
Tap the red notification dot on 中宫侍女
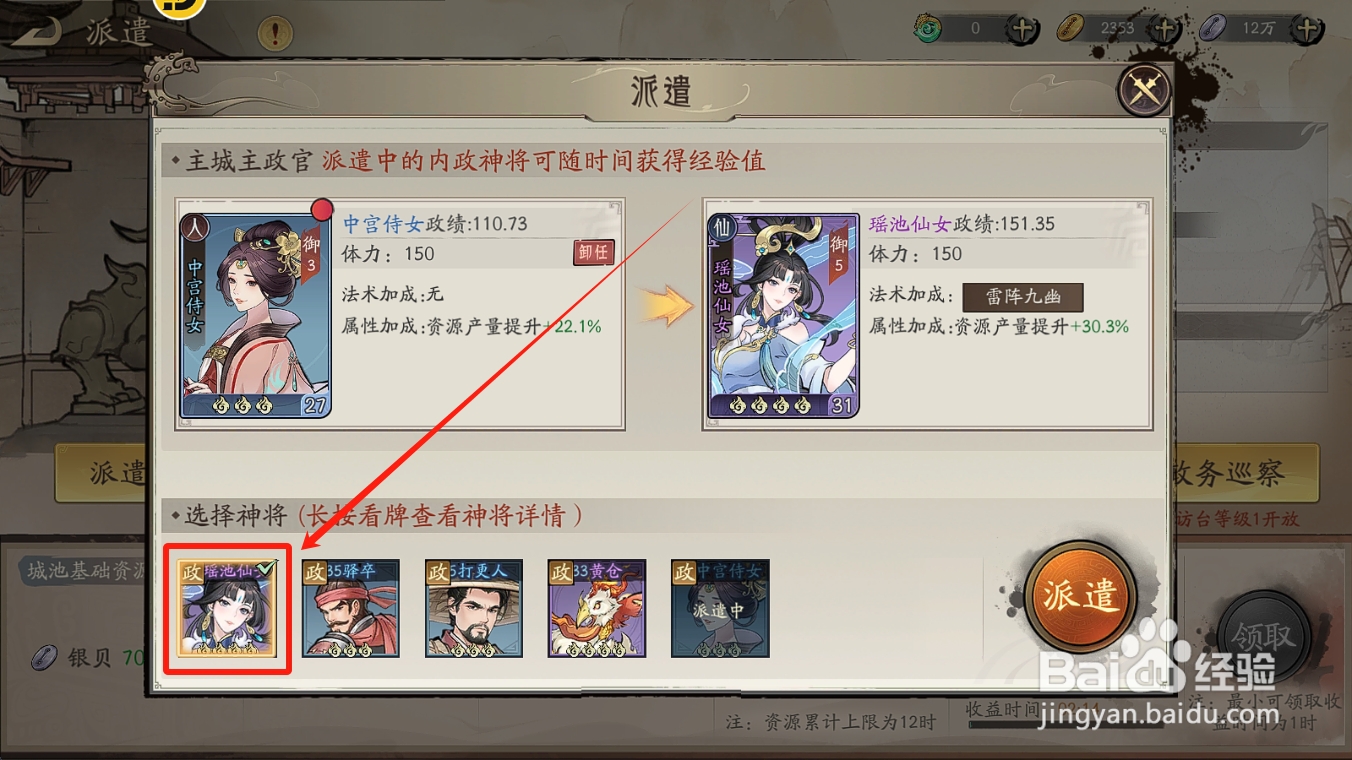321,209
